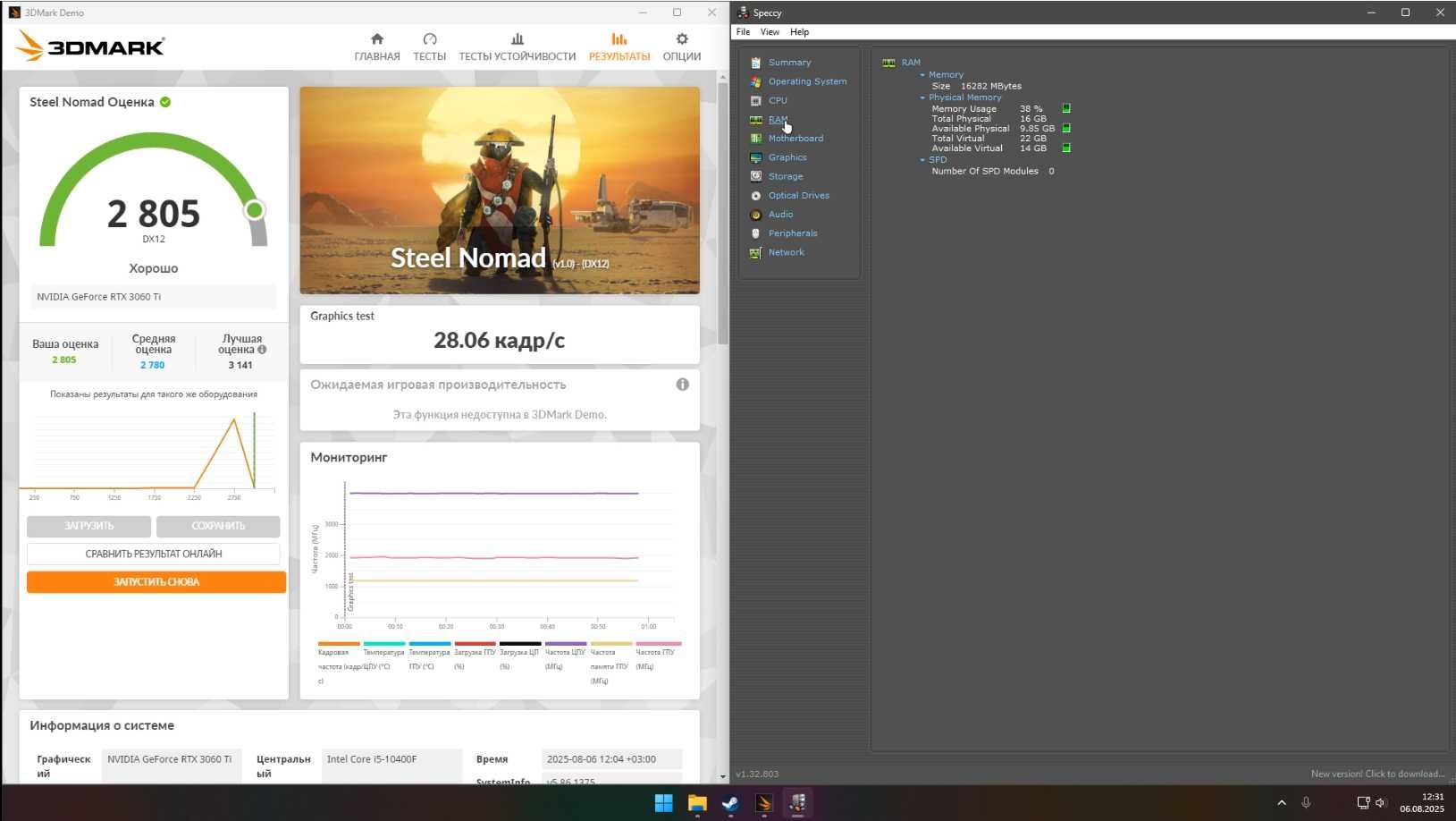This screenshot has height=821, width=1456.
Task: Click New version download link in Speccy
Action: tap(1377, 774)
